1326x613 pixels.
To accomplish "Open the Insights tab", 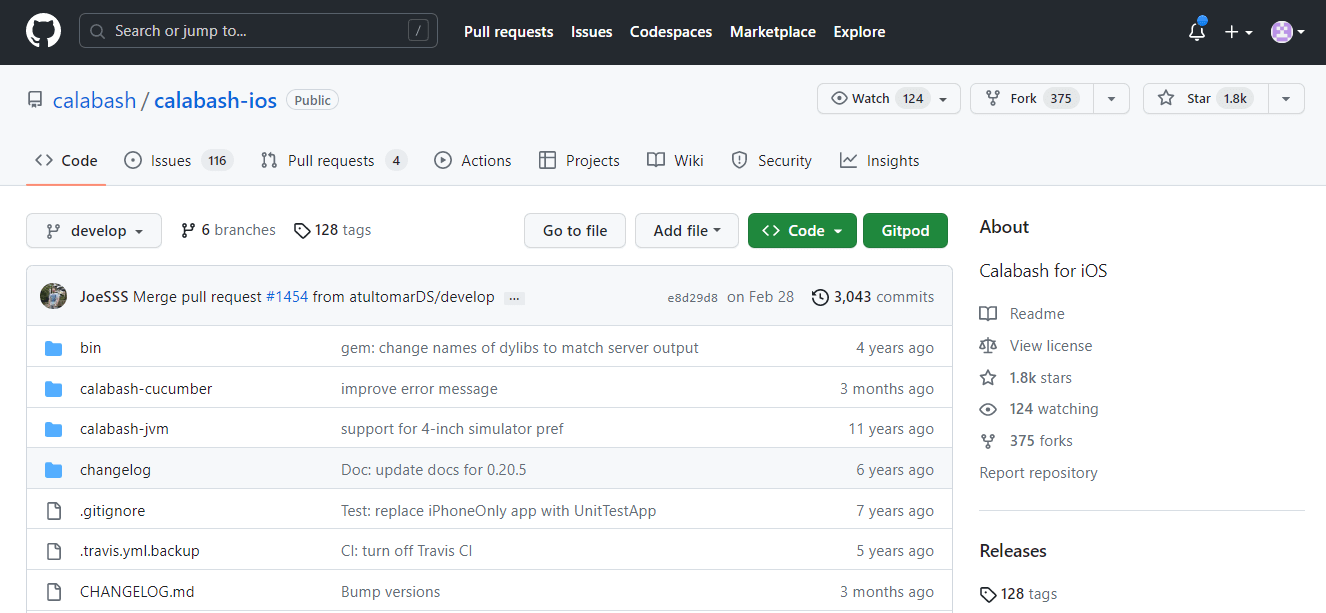I will (879, 161).
